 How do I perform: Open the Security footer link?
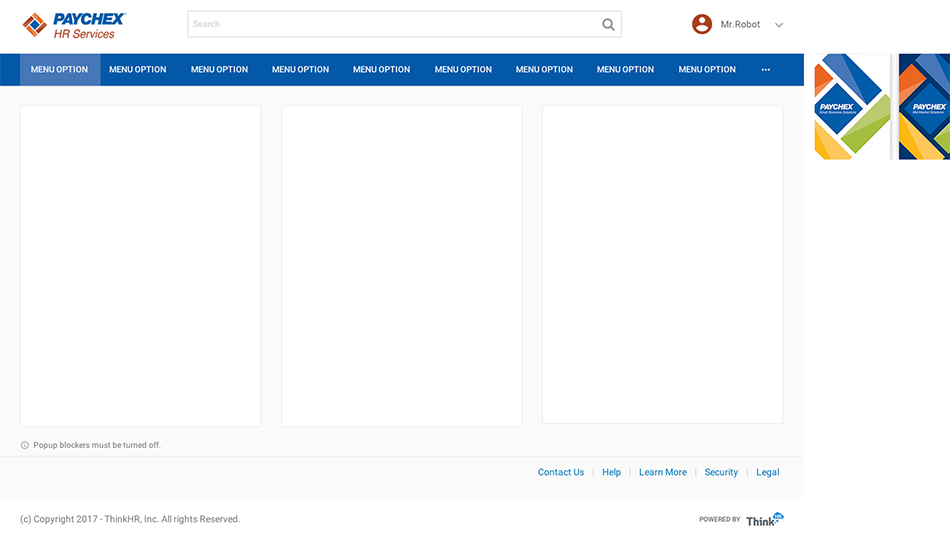pos(721,472)
